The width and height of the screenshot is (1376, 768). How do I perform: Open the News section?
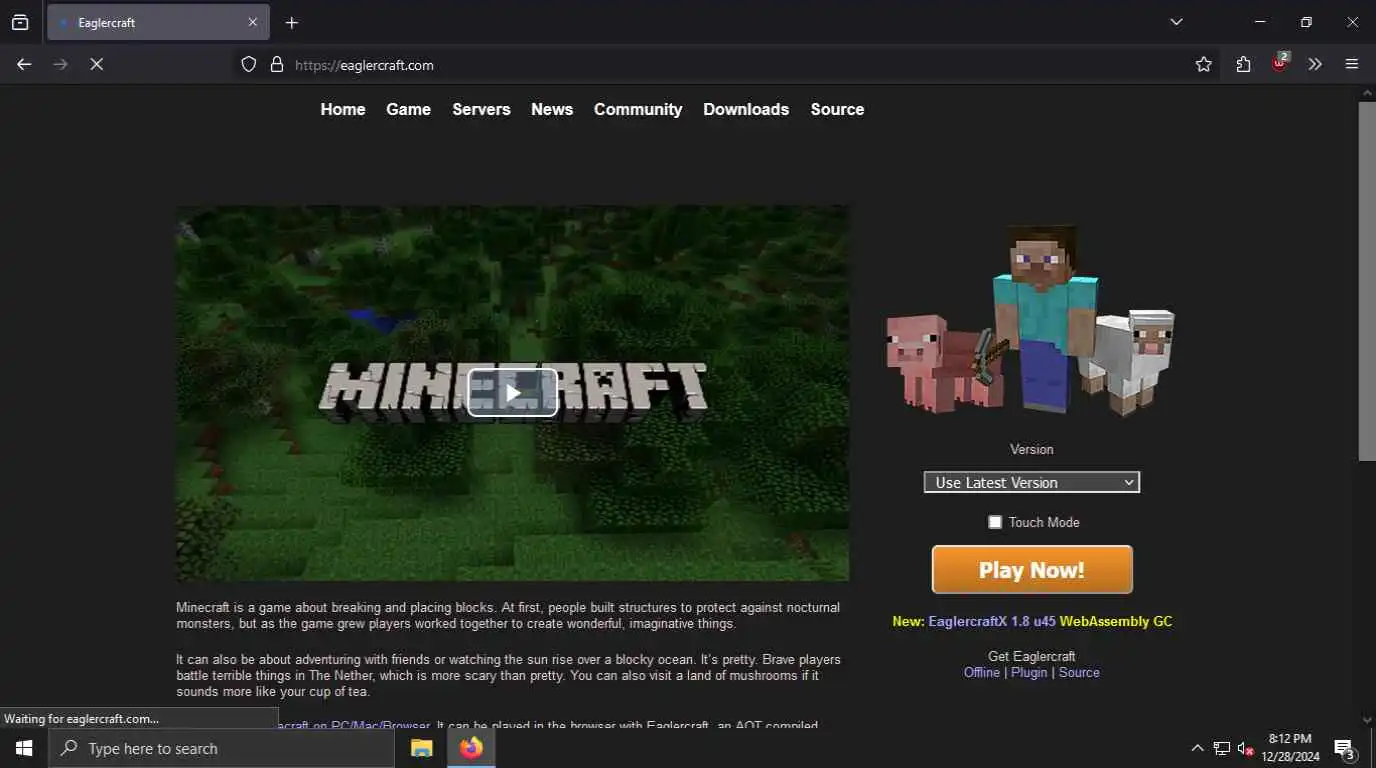tap(552, 109)
